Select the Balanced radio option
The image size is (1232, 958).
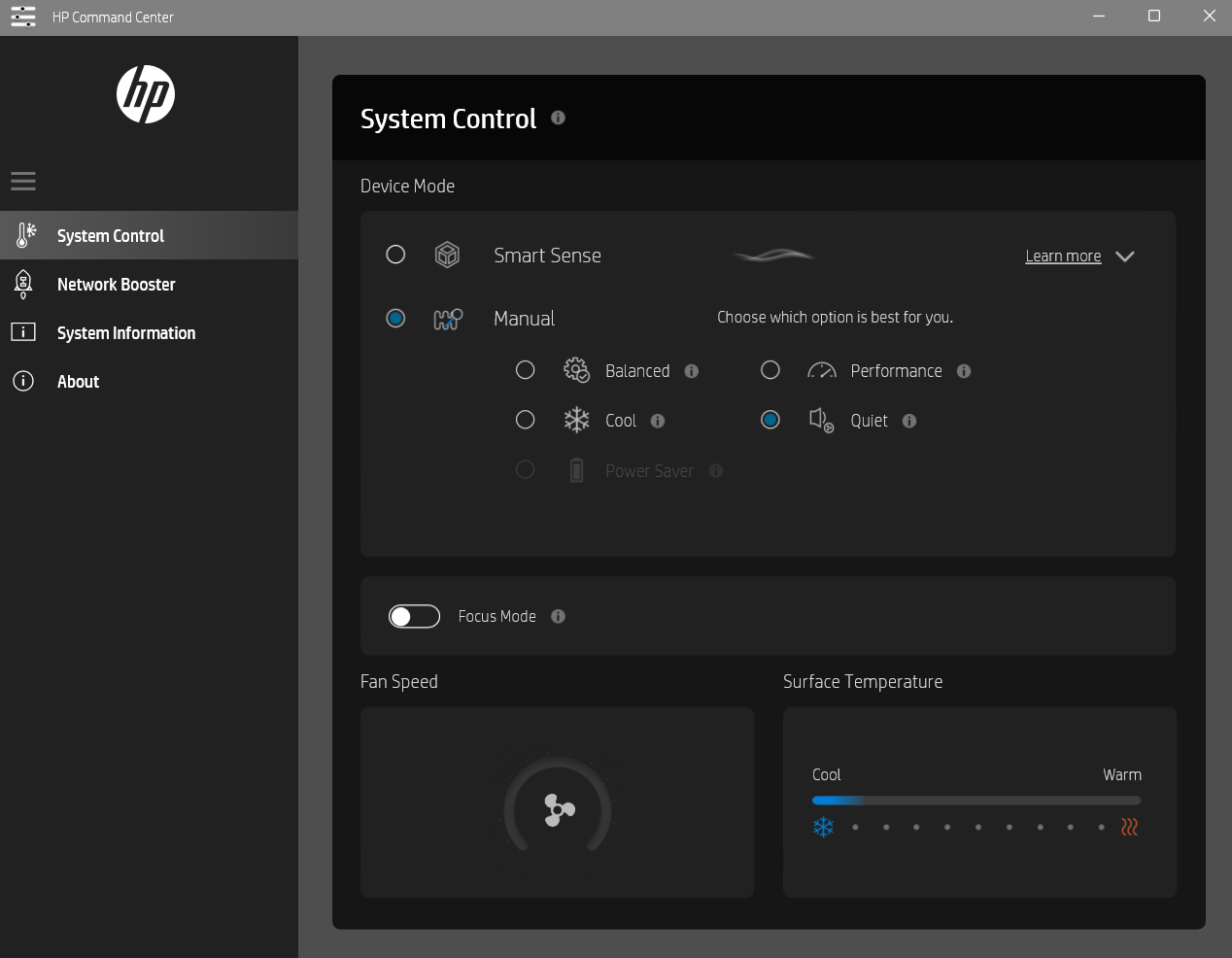(x=526, y=370)
